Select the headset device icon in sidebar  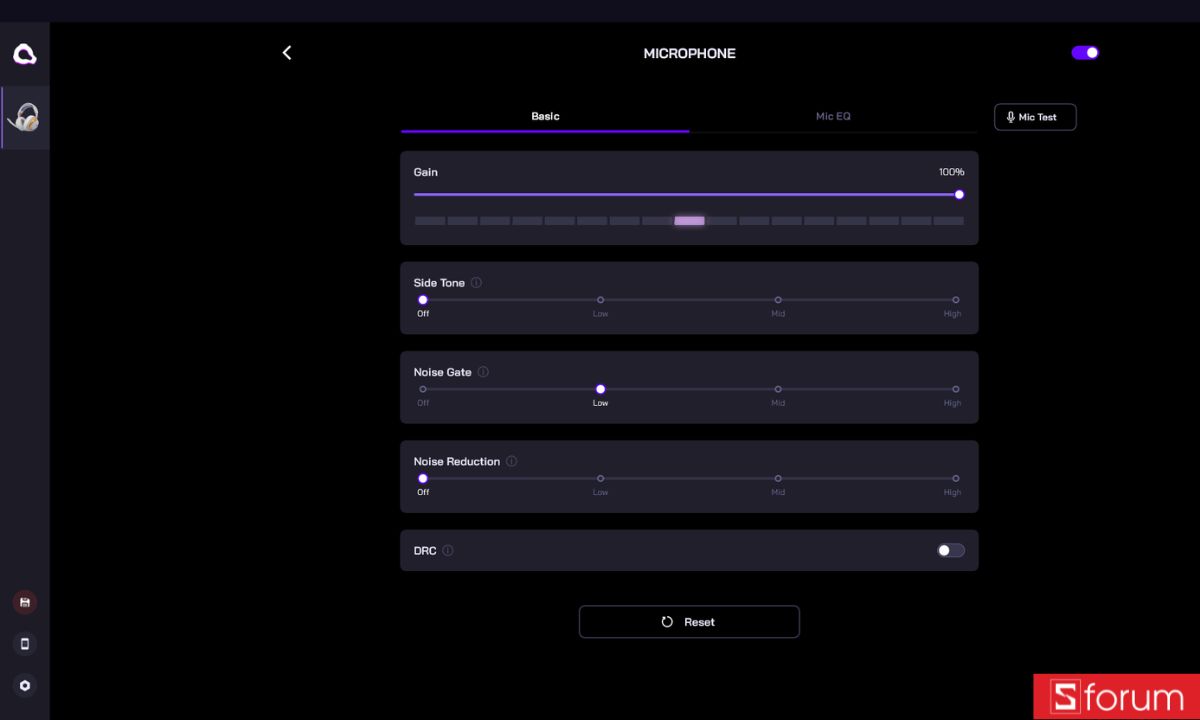(x=25, y=118)
